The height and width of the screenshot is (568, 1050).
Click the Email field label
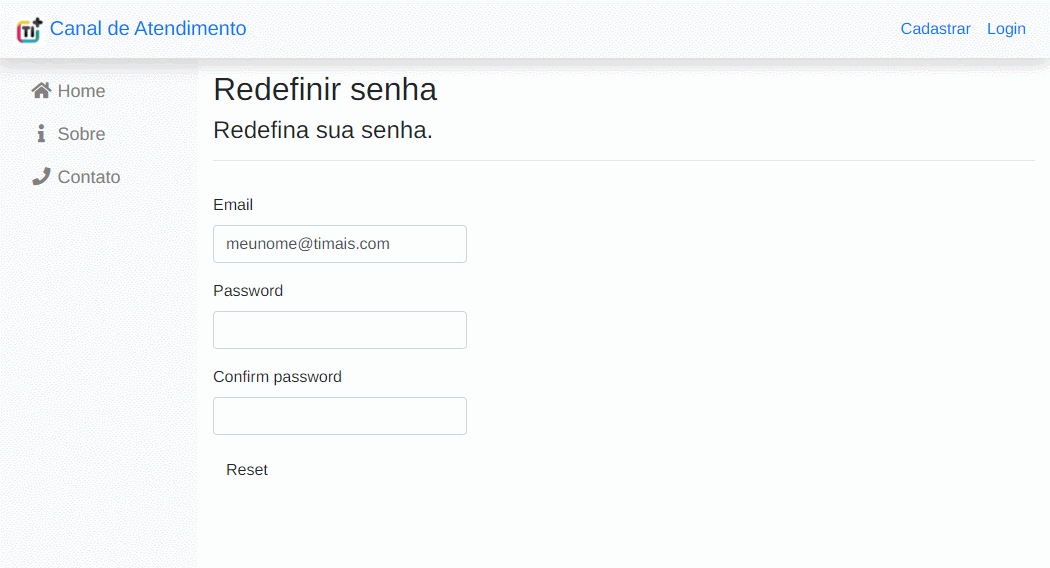coord(233,205)
